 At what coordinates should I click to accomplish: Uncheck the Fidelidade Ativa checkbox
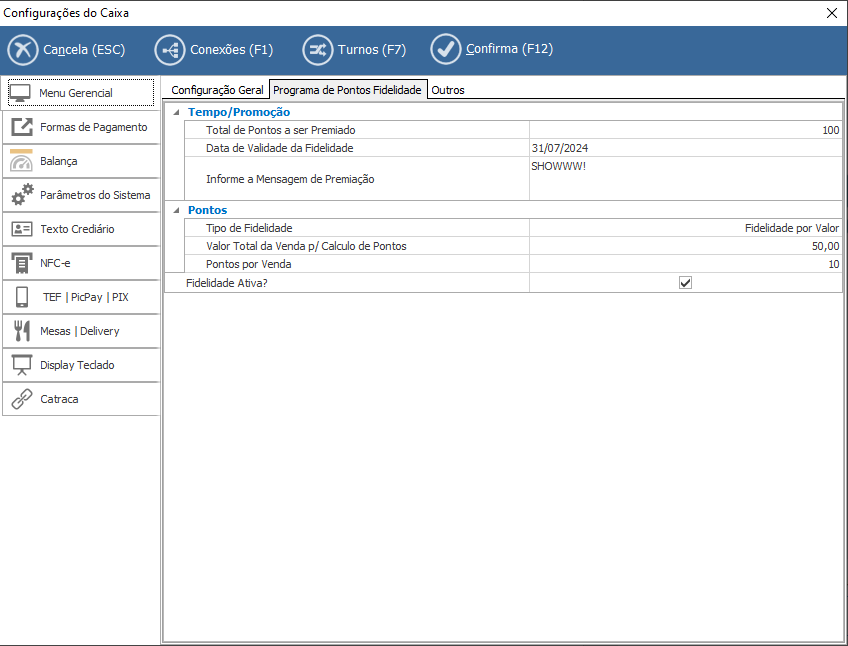tap(685, 283)
